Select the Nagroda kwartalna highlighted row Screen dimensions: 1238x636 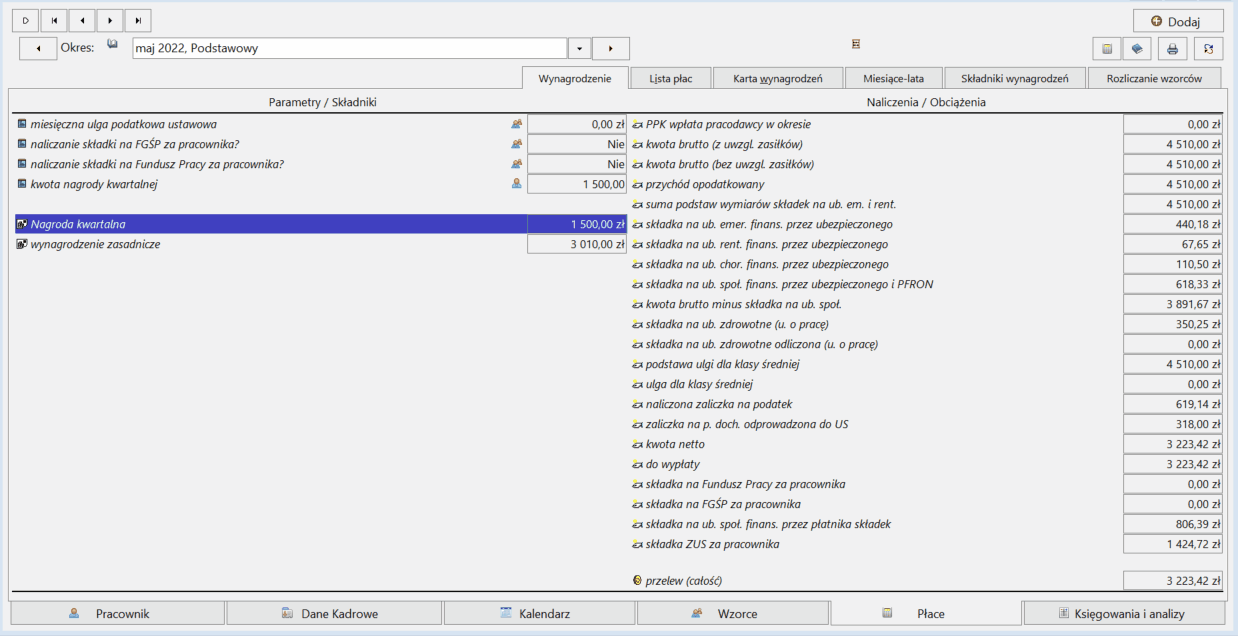pyautogui.click(x=321, y=224)
